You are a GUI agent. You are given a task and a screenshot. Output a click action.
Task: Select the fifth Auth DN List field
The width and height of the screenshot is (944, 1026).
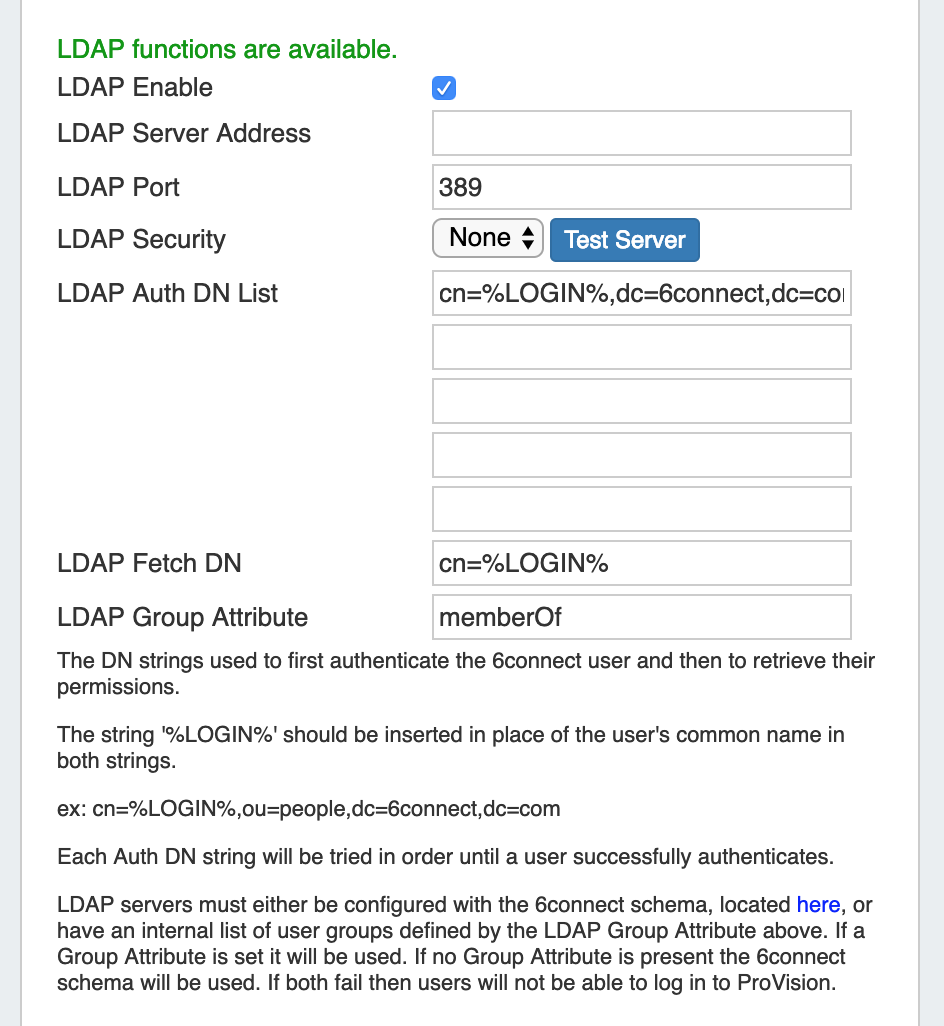641,509
